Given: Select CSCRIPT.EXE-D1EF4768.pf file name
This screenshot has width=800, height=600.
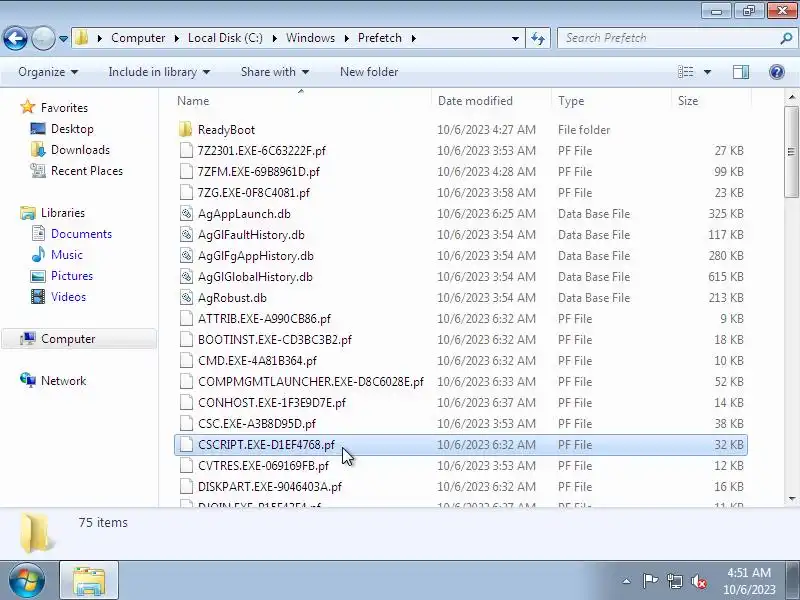Looking at the screenshot, I should pyautogui.click(x=266, y=444).
